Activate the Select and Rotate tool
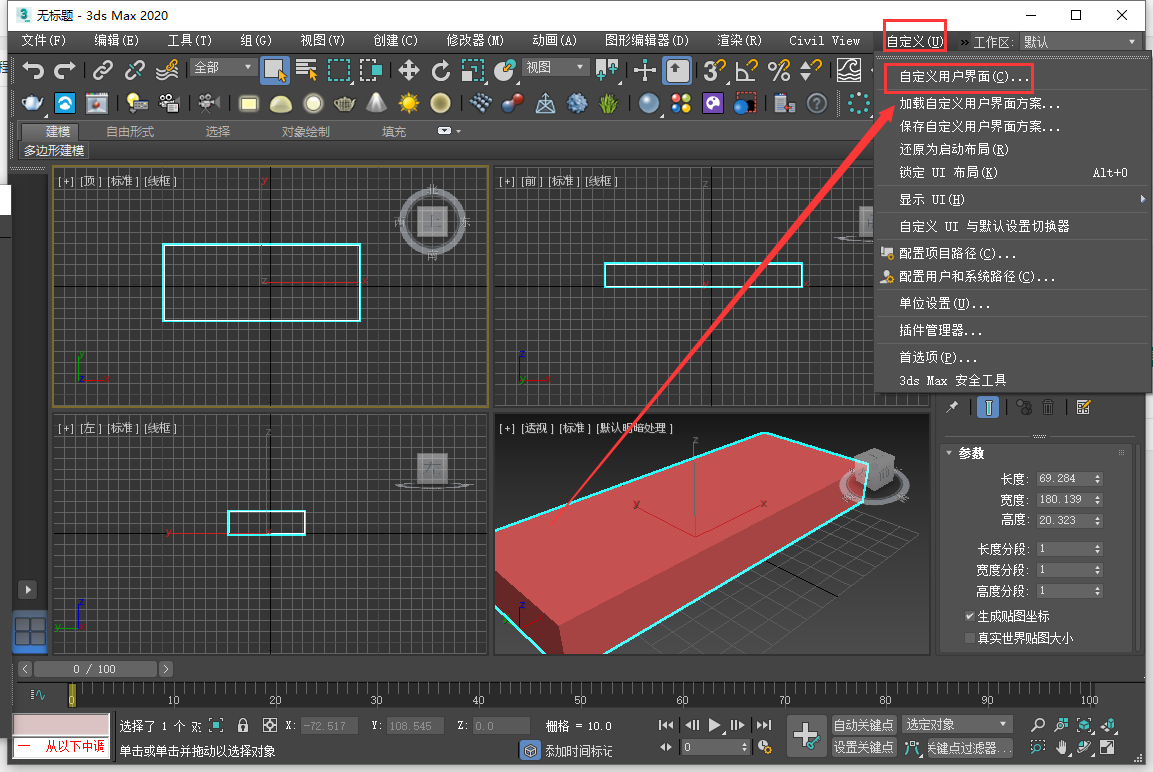The height and width of the screenshot is (772, 1153). click(x=440, y=71)
